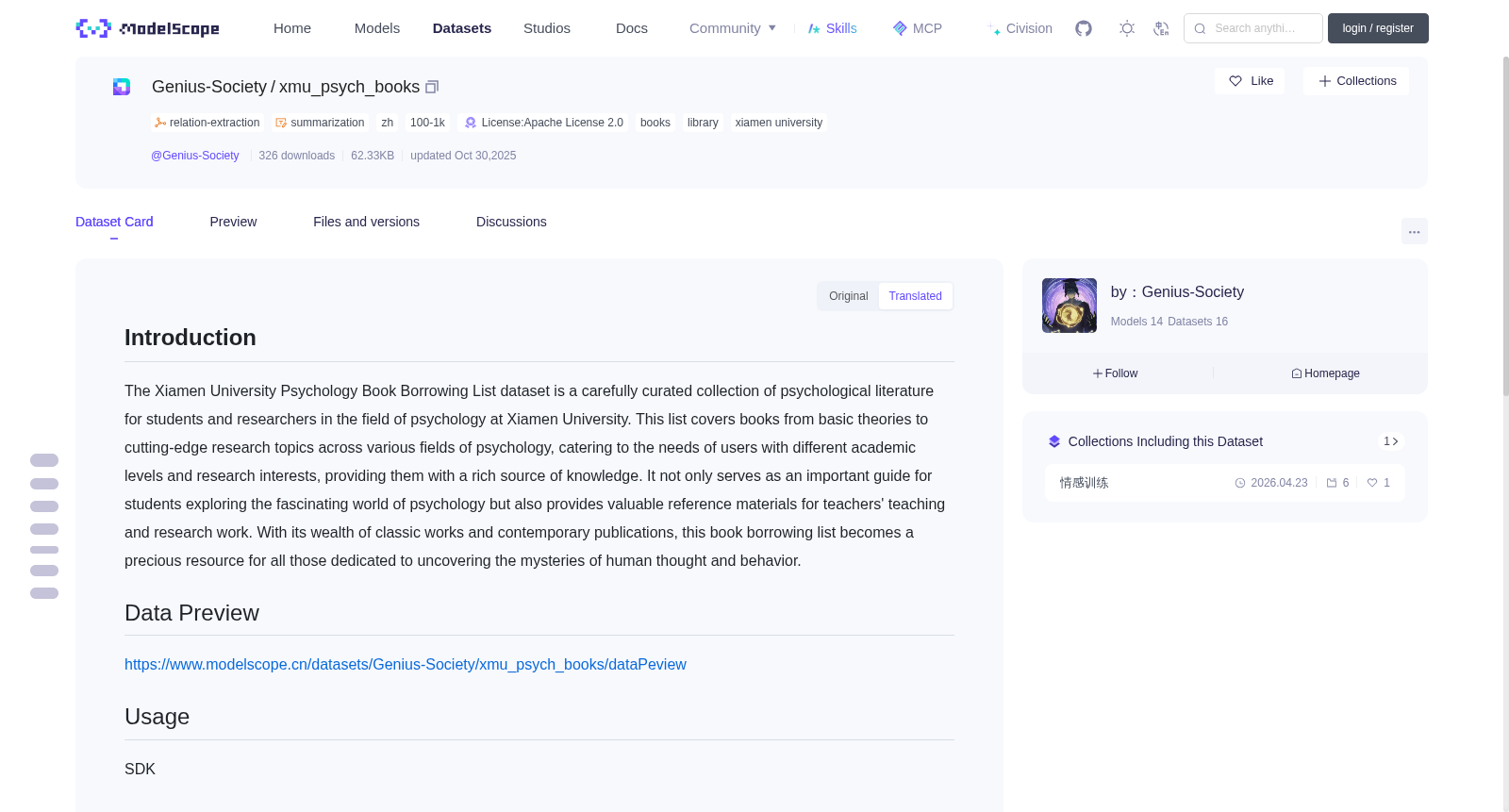Click the Usage heading
Screen dimensions: 1509x812
coord(157,717)
